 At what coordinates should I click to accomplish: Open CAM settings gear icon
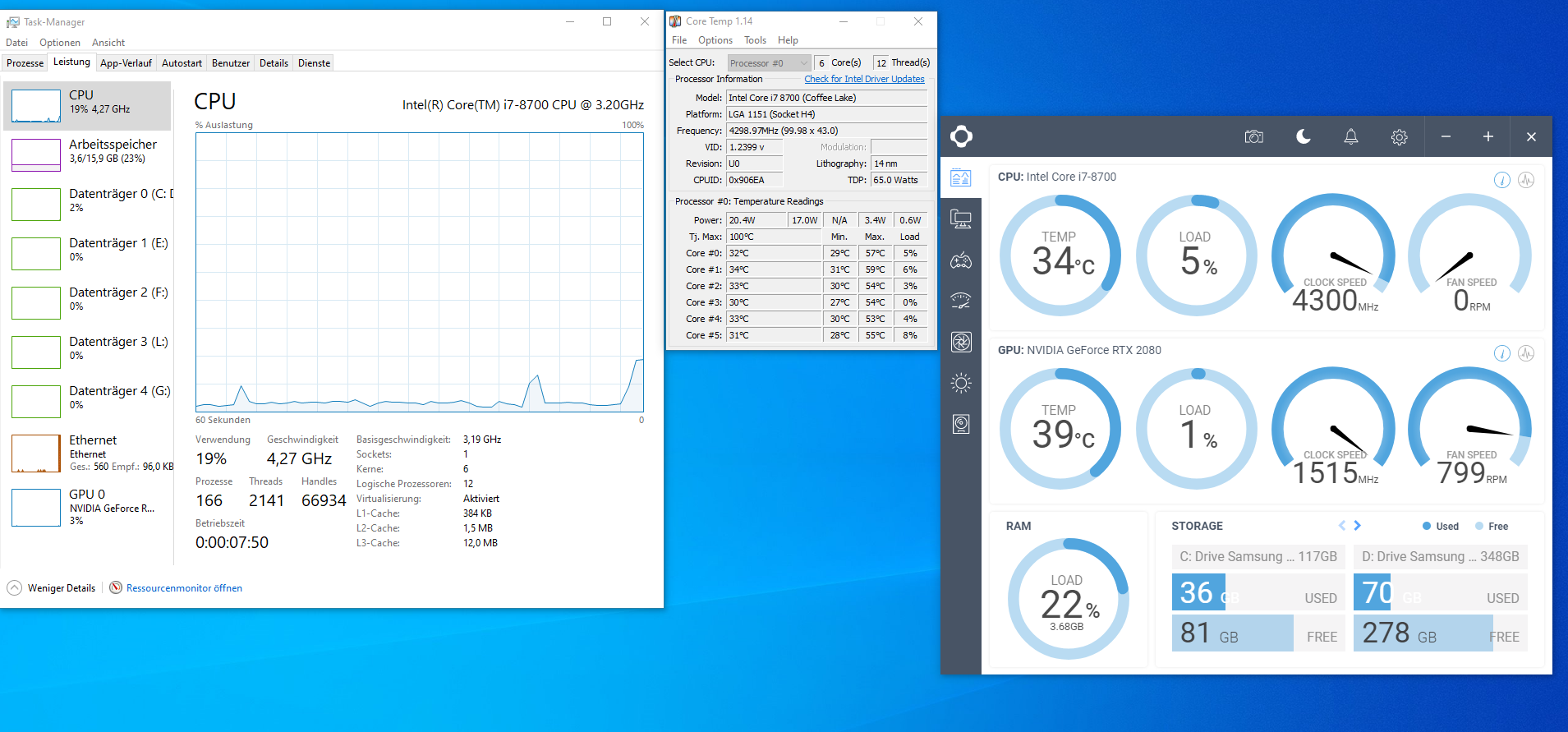1399,137
